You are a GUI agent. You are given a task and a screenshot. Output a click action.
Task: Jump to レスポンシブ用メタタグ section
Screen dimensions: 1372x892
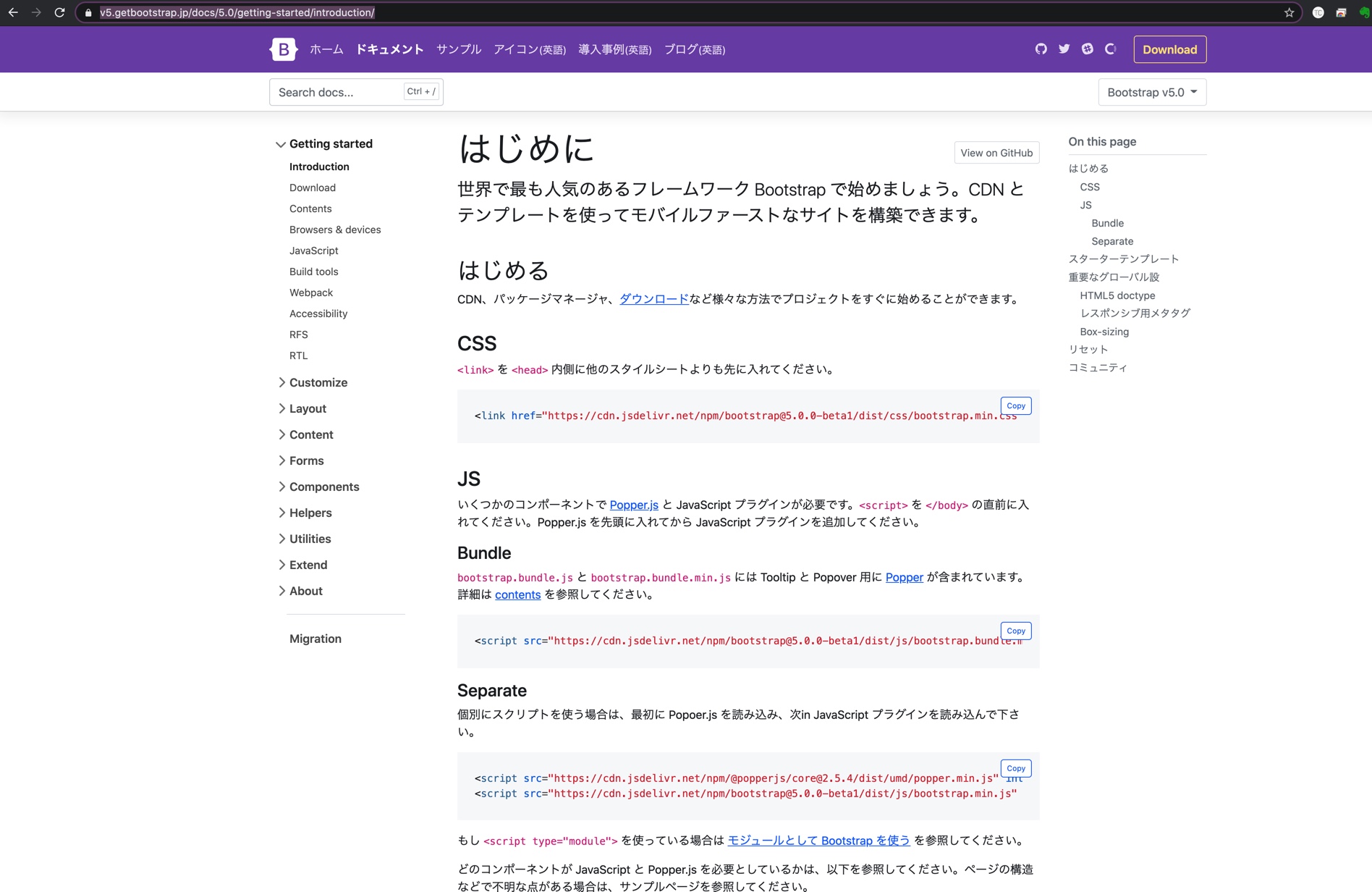1135,314
